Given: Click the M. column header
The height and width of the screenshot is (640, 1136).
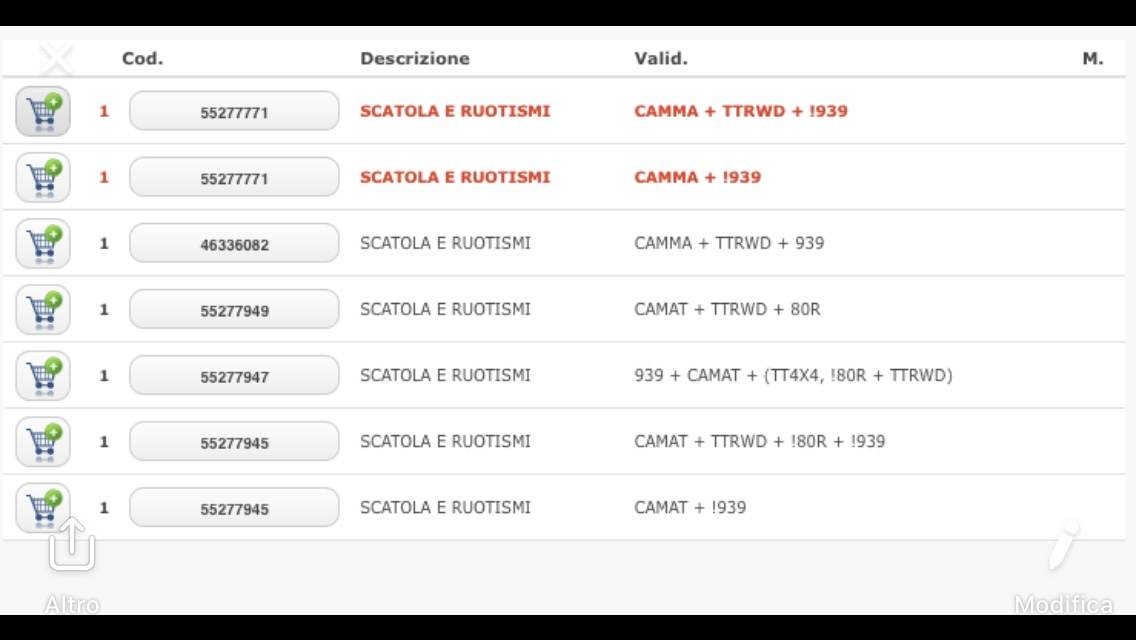Looking at the screenshot, I should [1092, 58].
